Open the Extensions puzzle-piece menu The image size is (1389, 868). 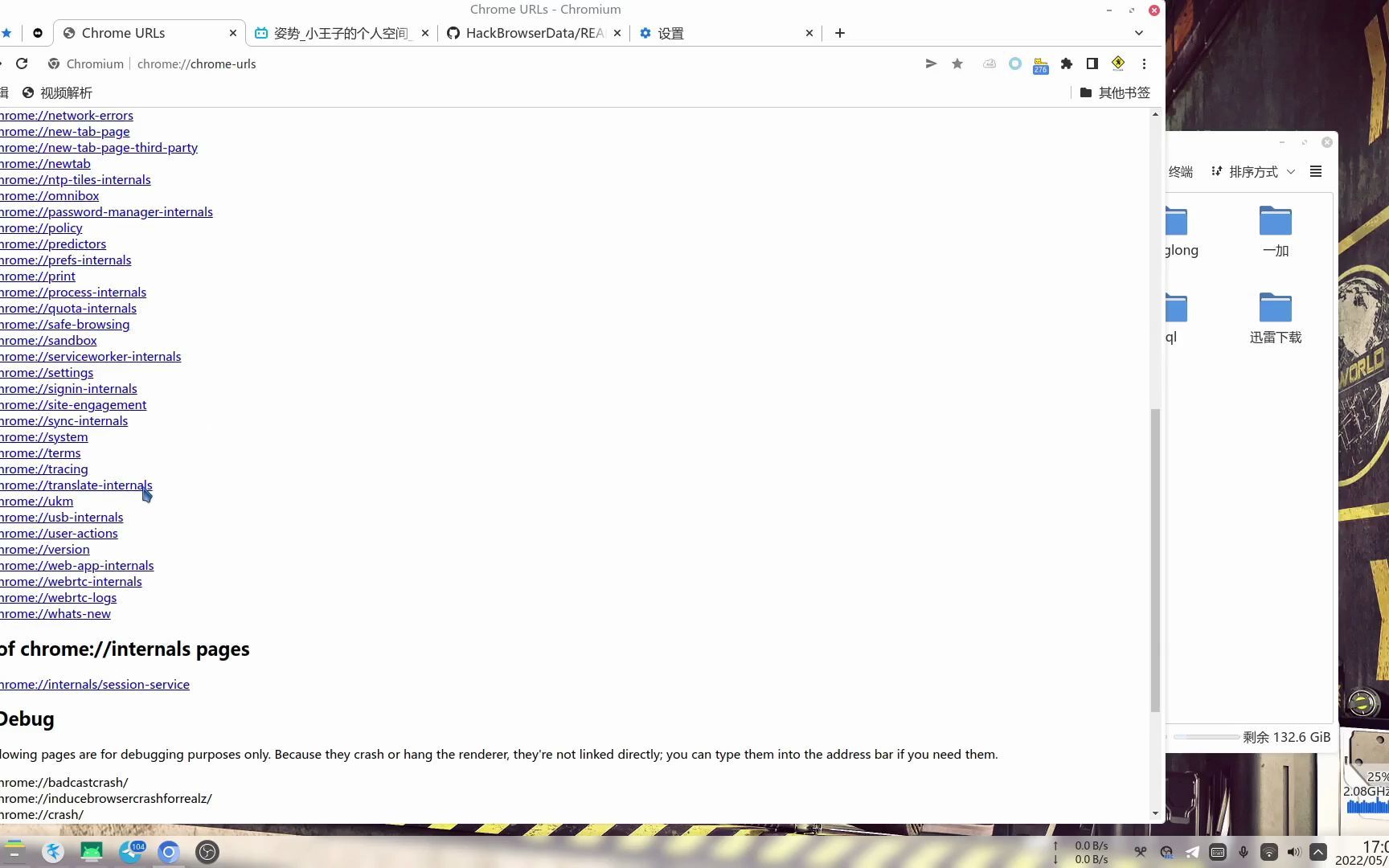coord(1067,63)
